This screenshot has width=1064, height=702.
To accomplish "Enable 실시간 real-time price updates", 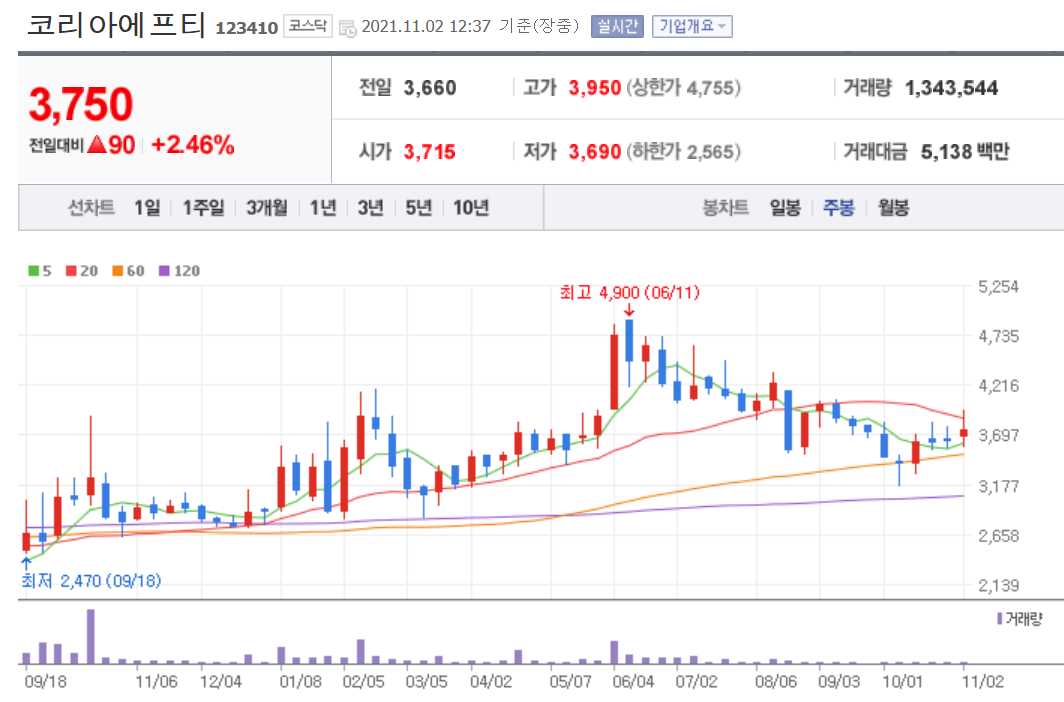I will pyautogui.click(x=620, y=27).
